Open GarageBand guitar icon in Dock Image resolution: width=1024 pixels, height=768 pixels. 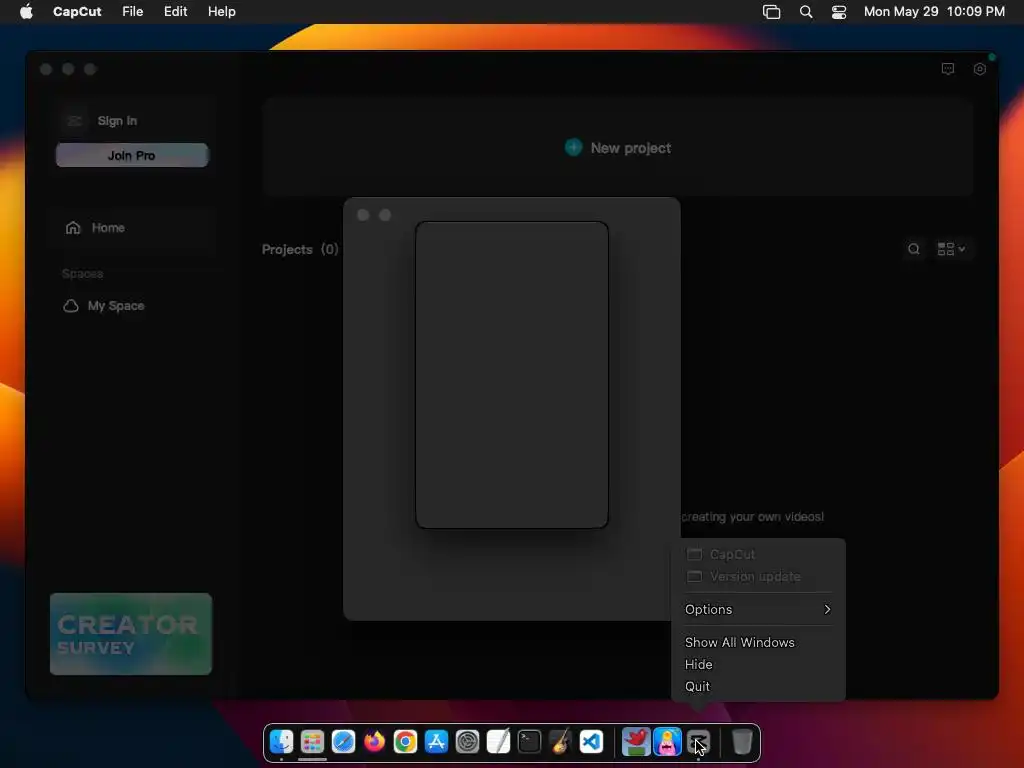[560, 742]
